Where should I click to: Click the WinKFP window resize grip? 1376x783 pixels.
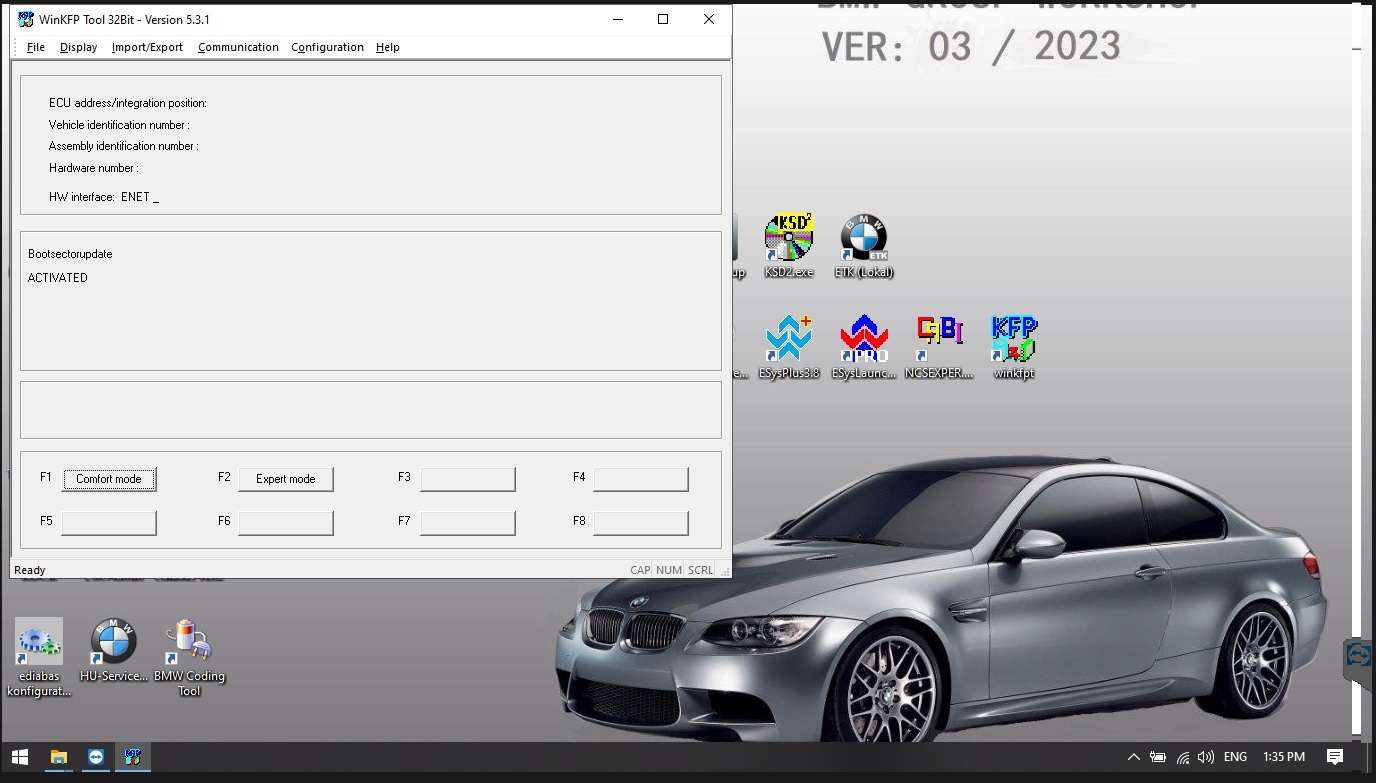click(725, 571)
